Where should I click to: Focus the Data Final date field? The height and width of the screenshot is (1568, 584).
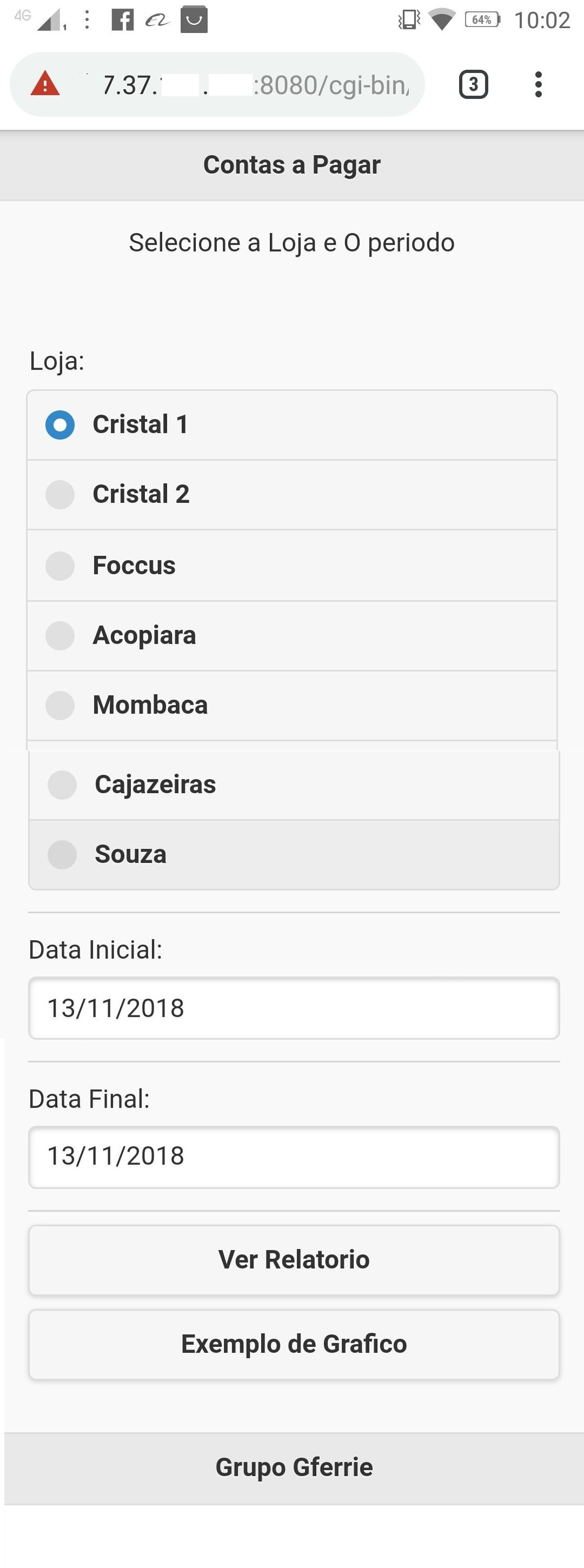(294, 1157)
